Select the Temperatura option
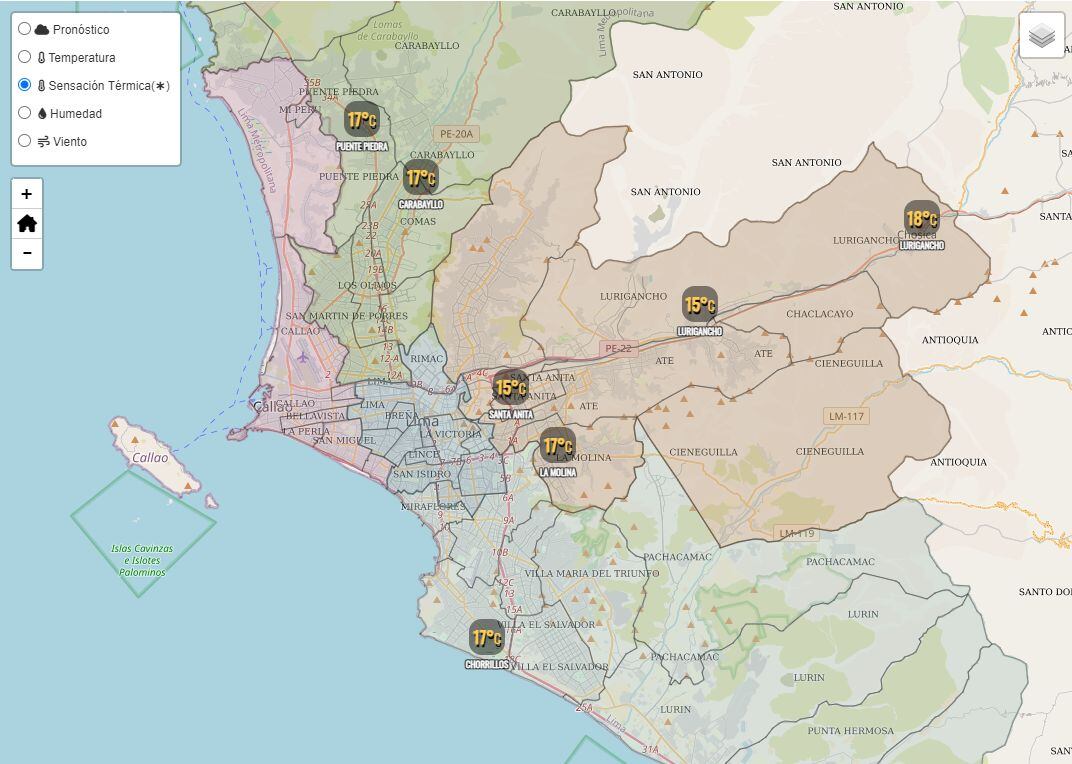Screen dimensions: 1072x764 point(24,57)
